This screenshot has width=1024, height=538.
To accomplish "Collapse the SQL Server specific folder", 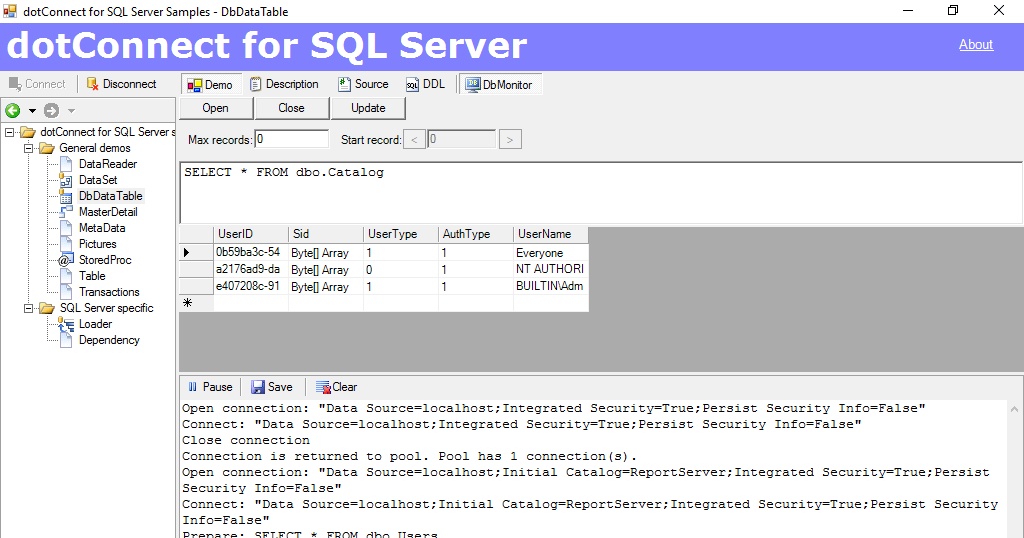I will [x=28, y=308].
